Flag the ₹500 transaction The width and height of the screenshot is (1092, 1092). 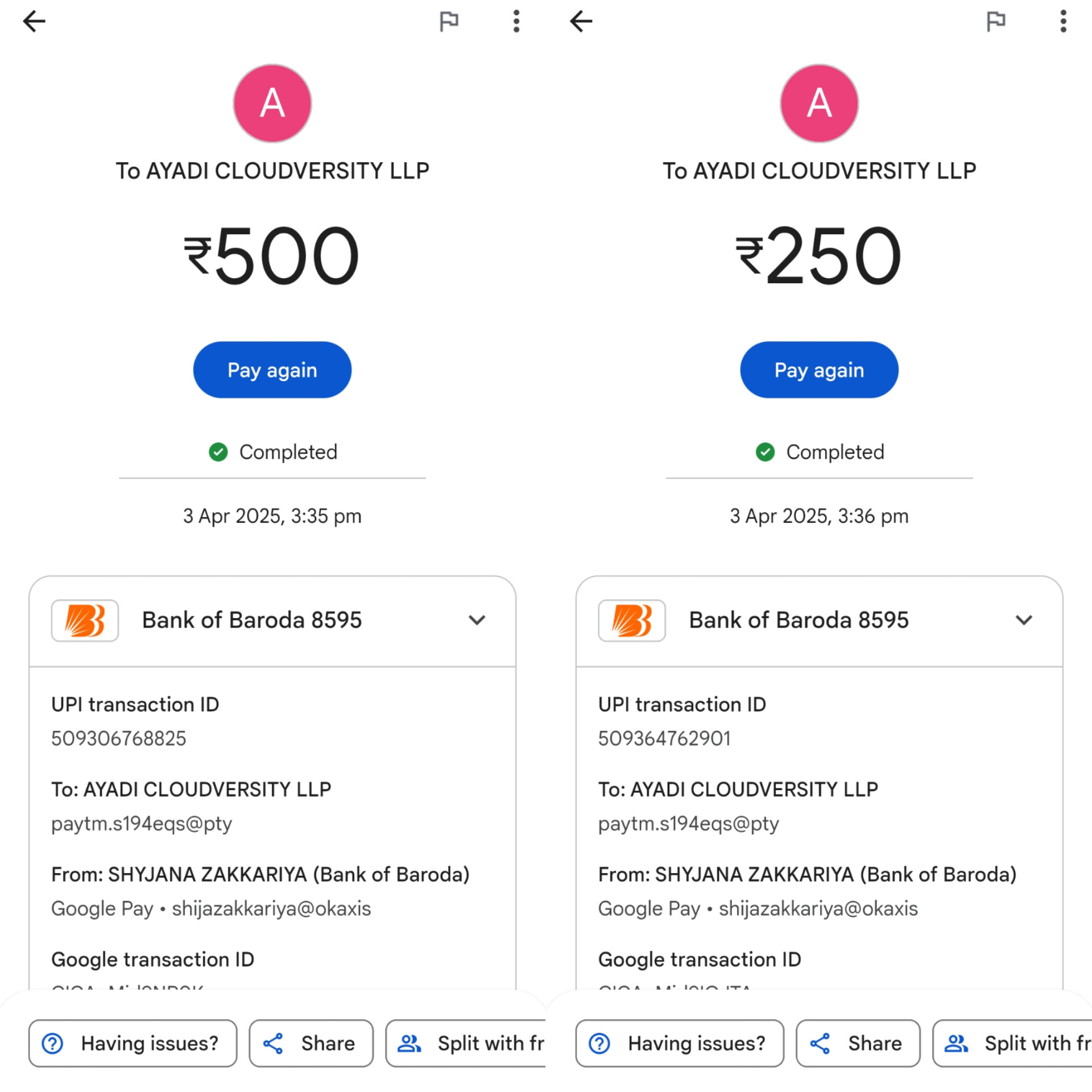(449, 22)
